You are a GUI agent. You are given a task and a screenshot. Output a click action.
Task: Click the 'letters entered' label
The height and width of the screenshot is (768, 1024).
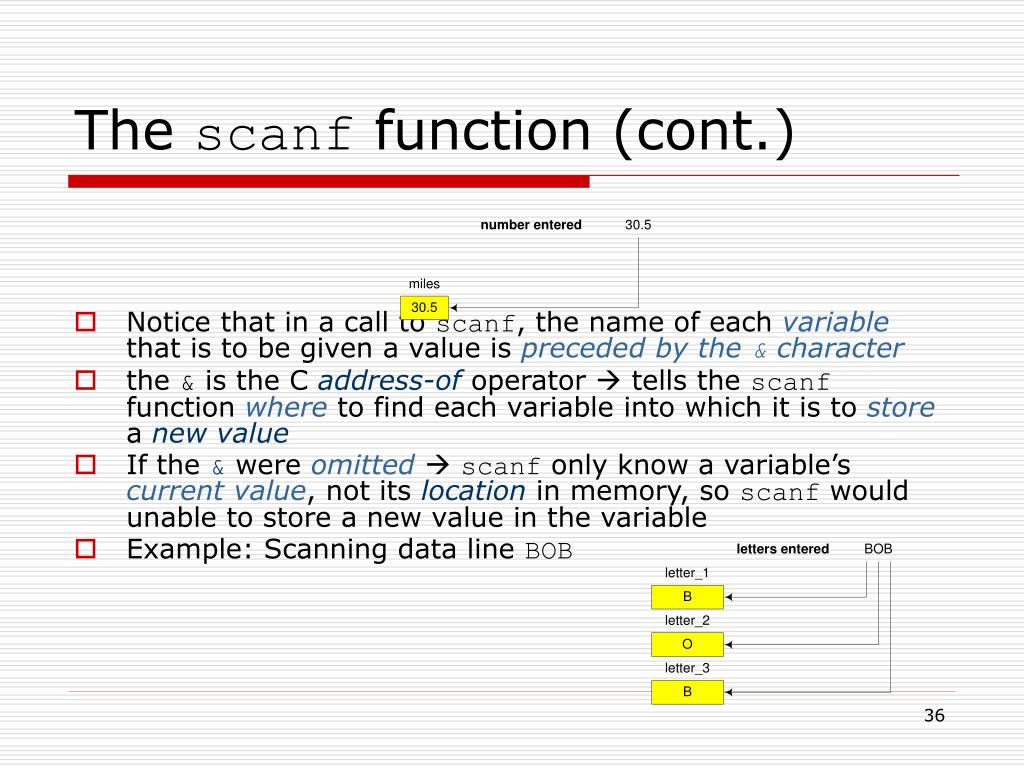pos(782,549)
